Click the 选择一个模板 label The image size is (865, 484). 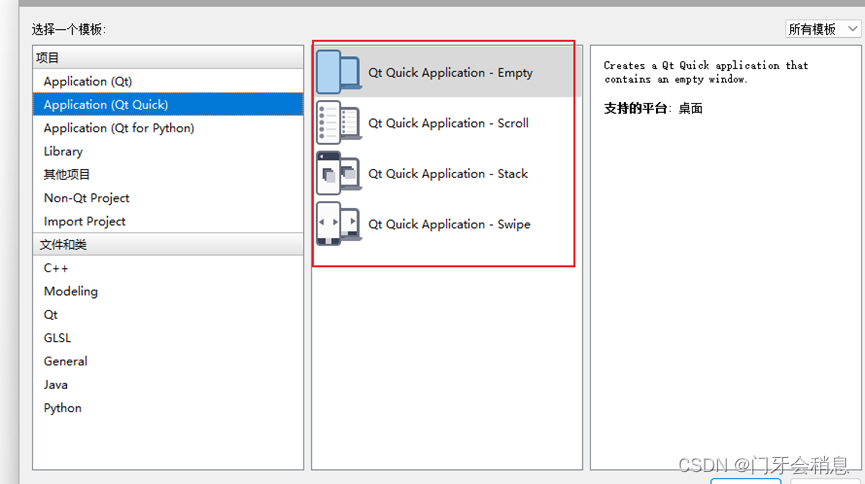pos(68,29)
